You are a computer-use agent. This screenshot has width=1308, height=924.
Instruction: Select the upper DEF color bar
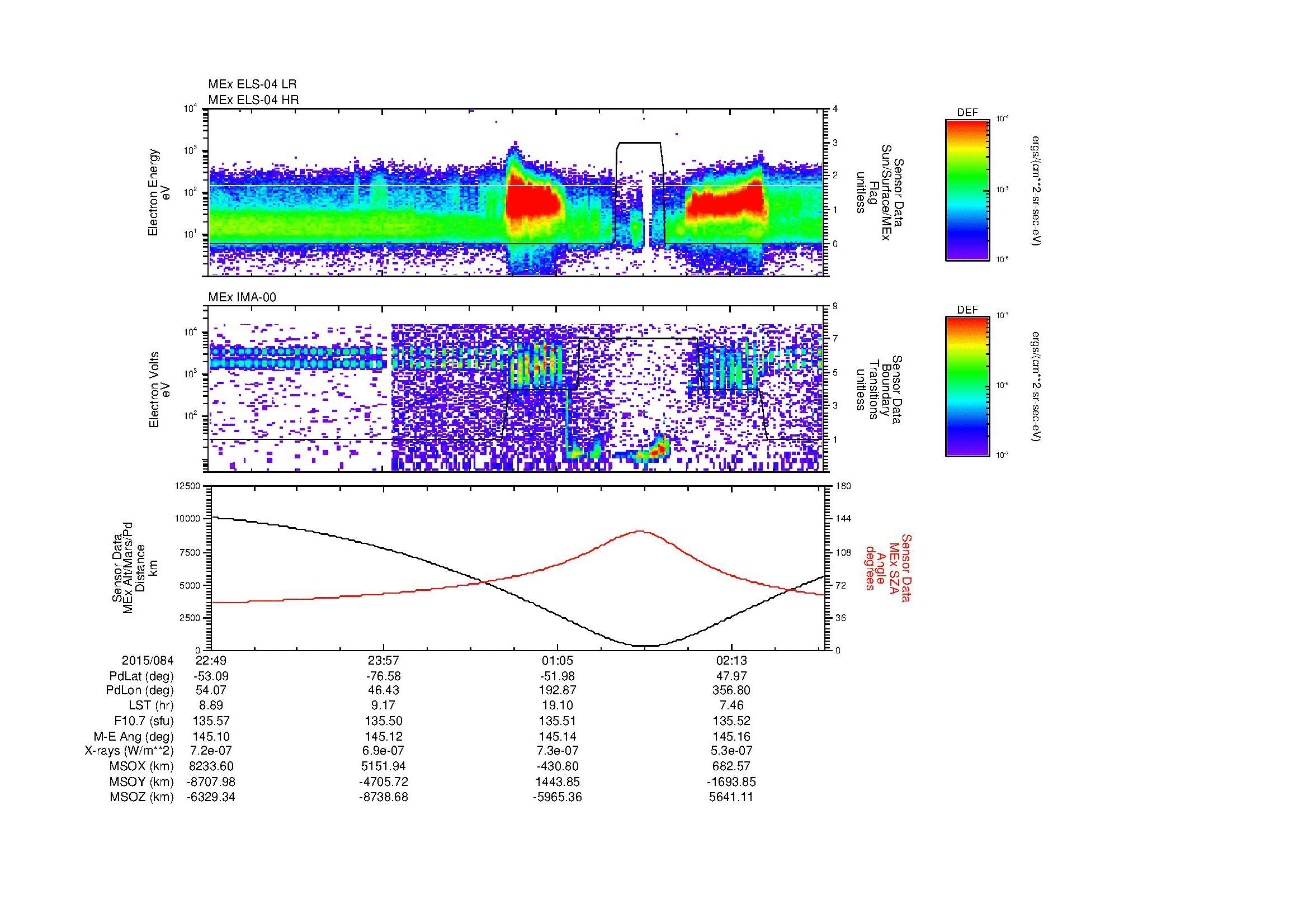967,189
